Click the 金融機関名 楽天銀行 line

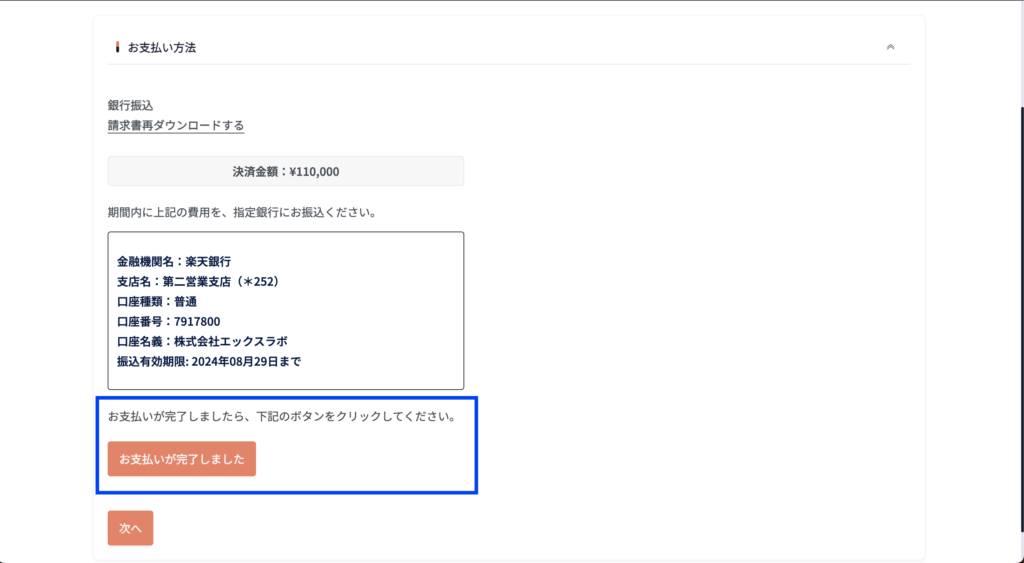pyautogui.click(x=174, y=261)
